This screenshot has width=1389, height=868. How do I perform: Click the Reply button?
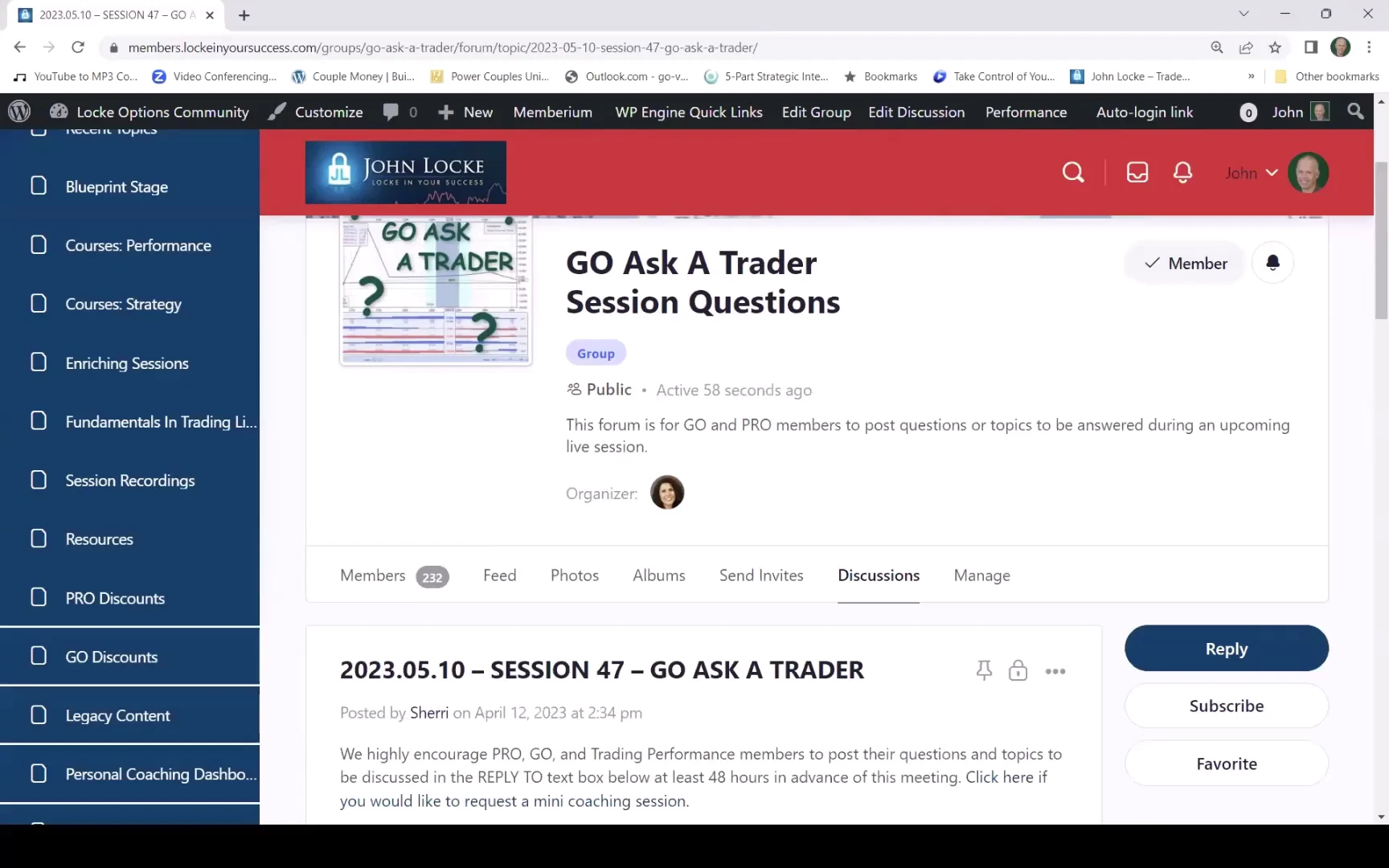1226,649
